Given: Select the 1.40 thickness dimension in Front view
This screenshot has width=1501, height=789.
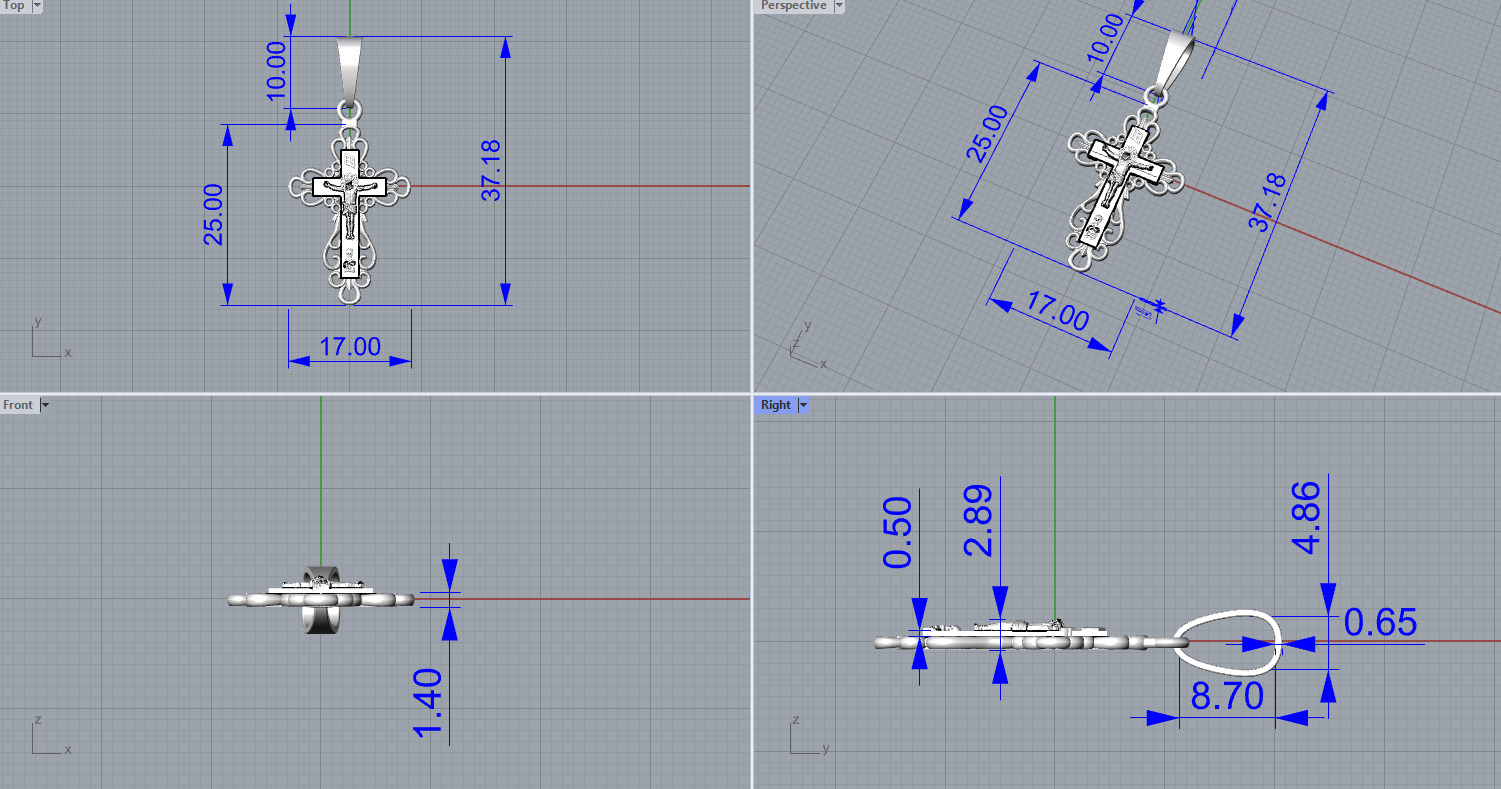Looking at the screenshot, I should coord(427,703).
